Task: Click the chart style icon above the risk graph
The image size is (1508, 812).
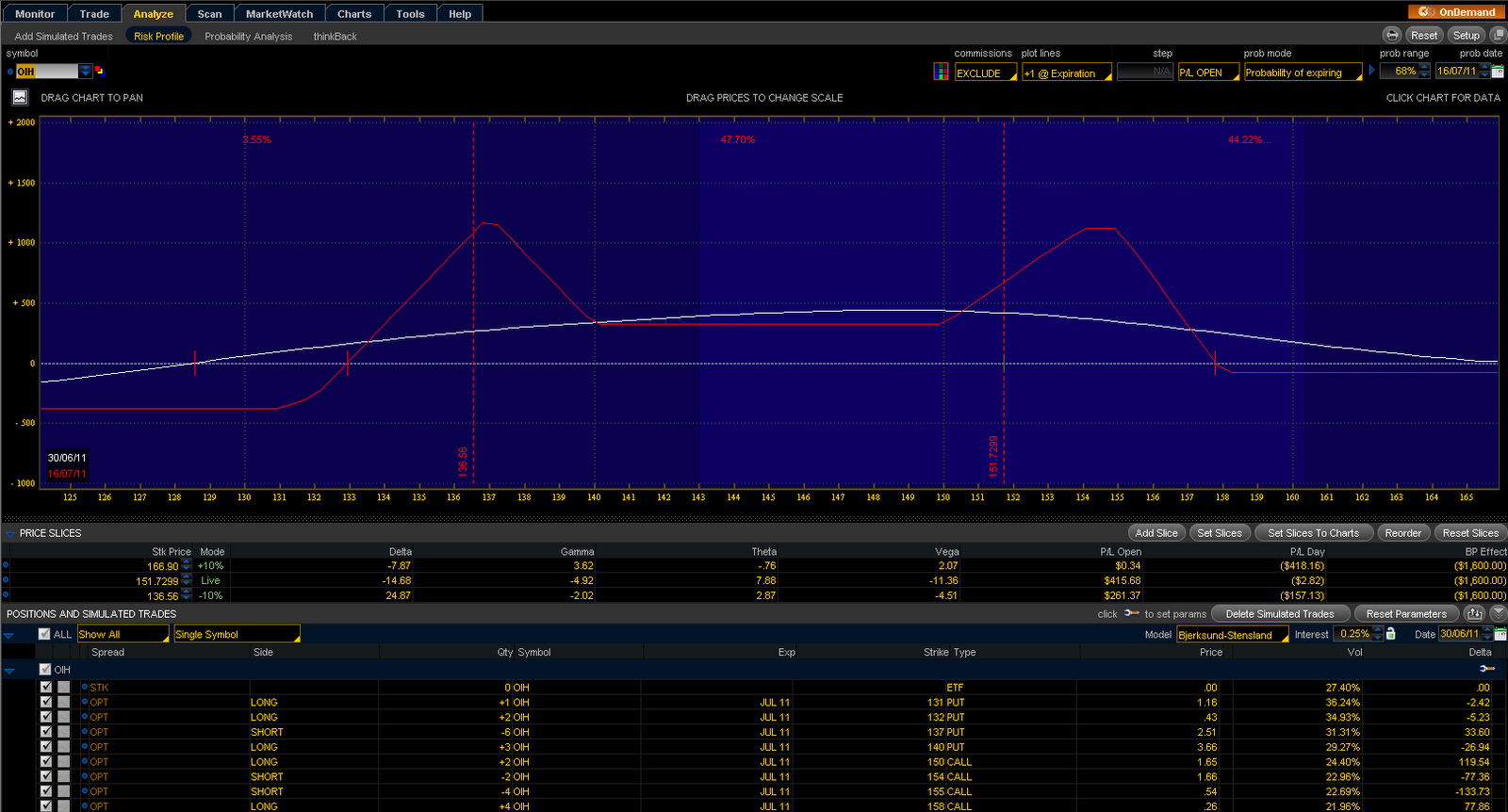Action: coord(20,97)
